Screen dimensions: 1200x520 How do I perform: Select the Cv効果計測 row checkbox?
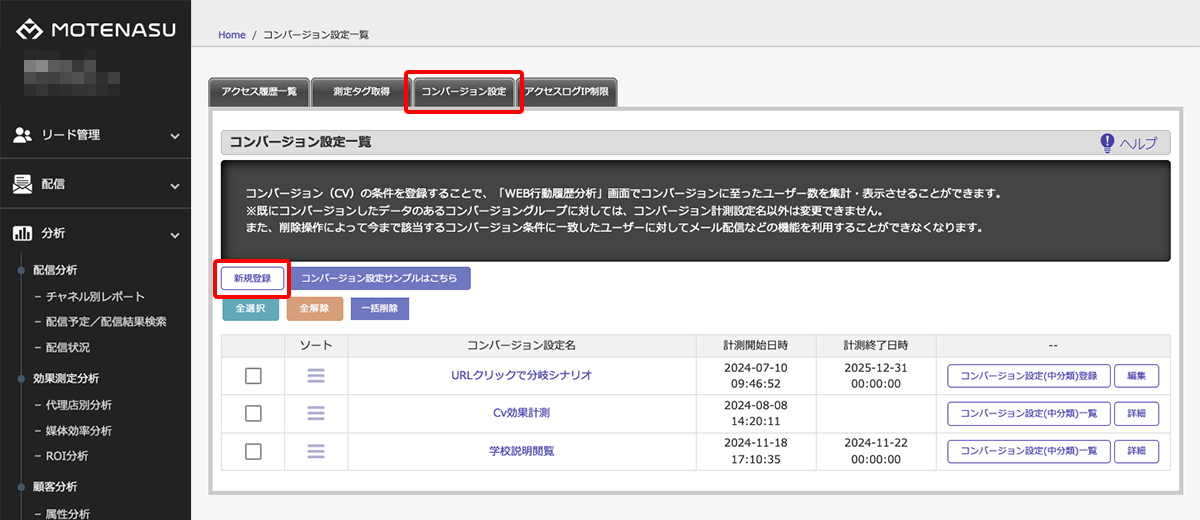point(253,413)
